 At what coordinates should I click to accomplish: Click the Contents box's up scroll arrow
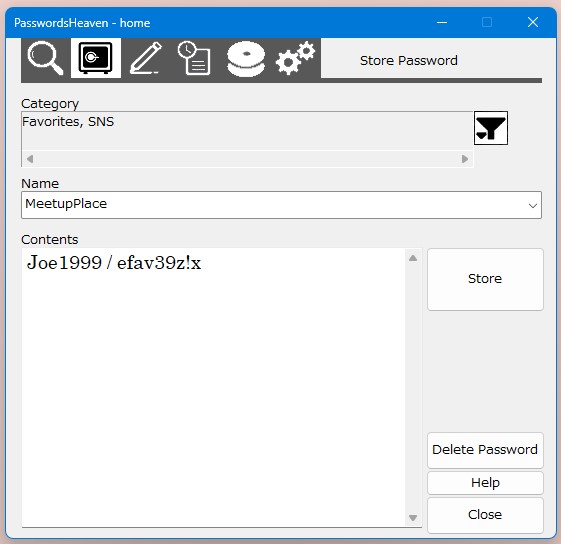click(413, 258)
